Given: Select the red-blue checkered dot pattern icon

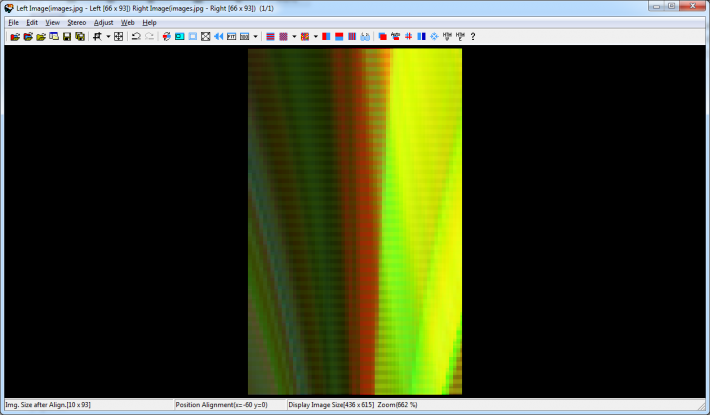Looking at the screenshot, I should coord(283,37).
